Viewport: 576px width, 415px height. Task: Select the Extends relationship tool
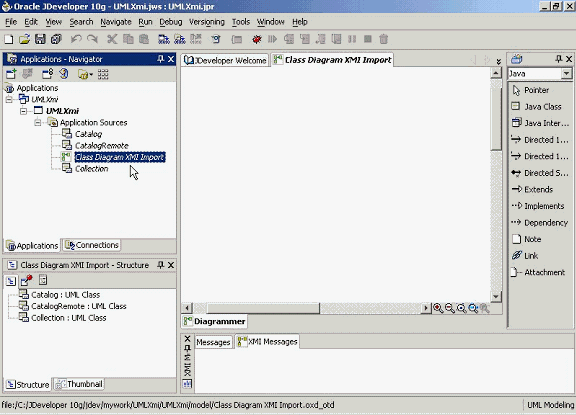[x=532, y=189]
